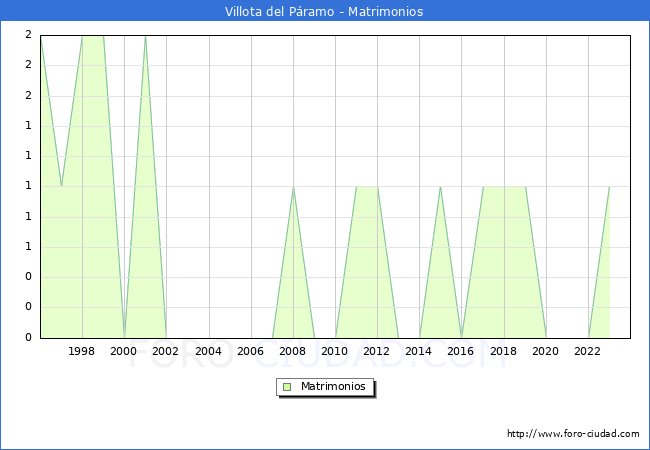Click the 2004 x-axis label

tap(208, 351)
